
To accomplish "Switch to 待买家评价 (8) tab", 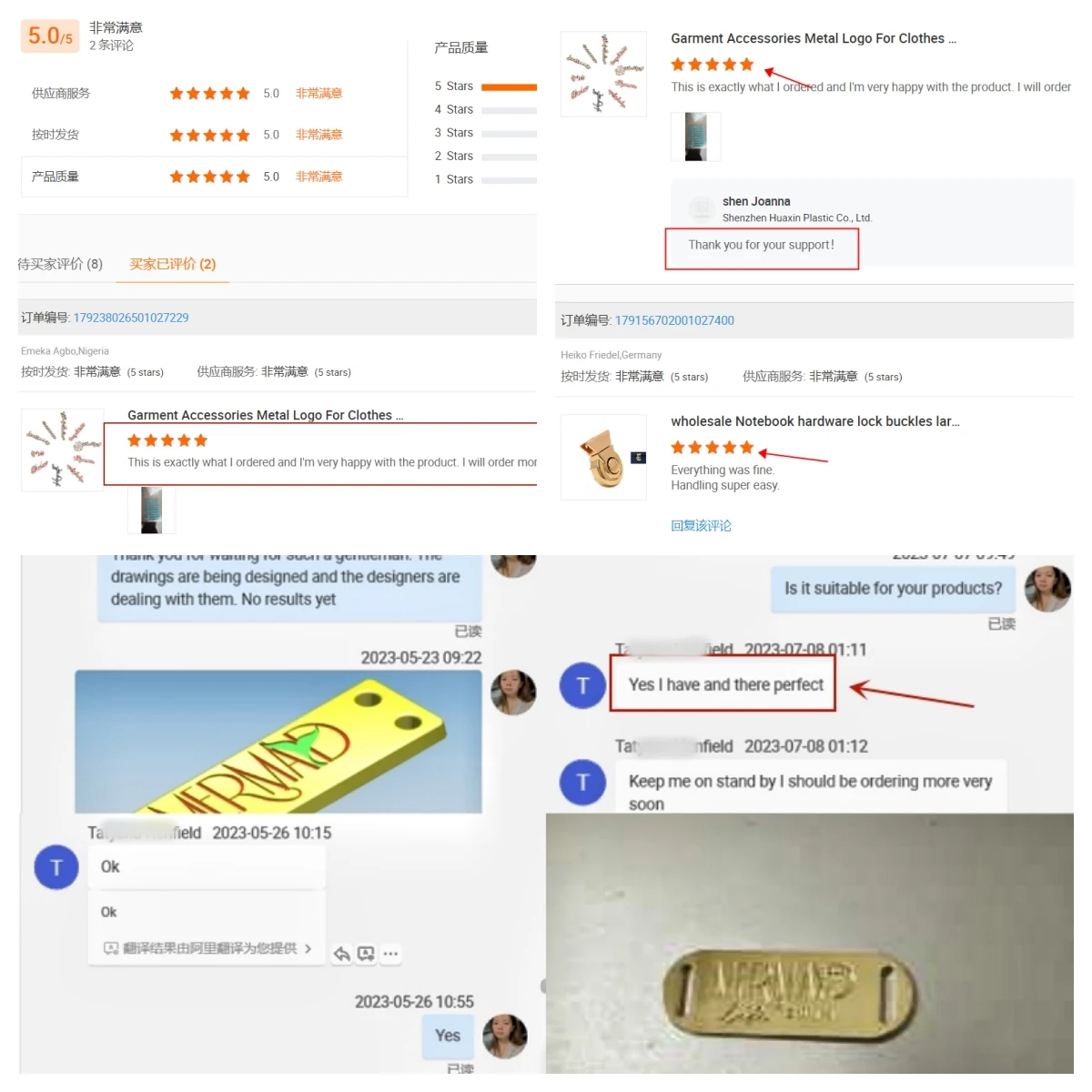I will click(x=60, y=264).
